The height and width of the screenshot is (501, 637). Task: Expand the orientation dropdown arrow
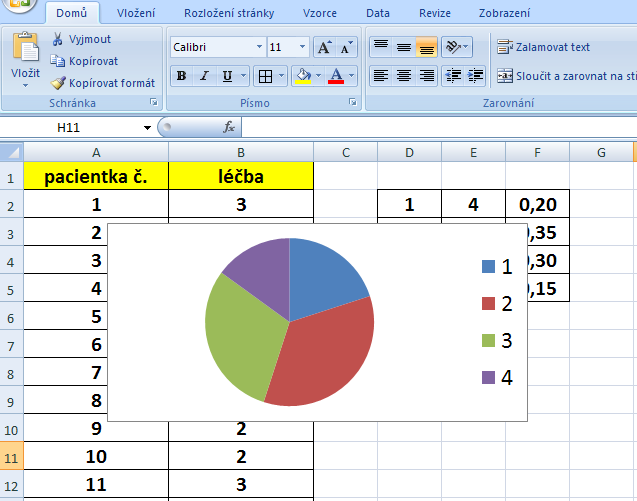[466, 47]
